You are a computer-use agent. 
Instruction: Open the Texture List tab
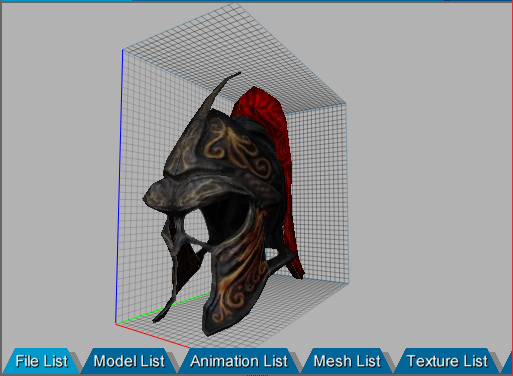[447, 361]
